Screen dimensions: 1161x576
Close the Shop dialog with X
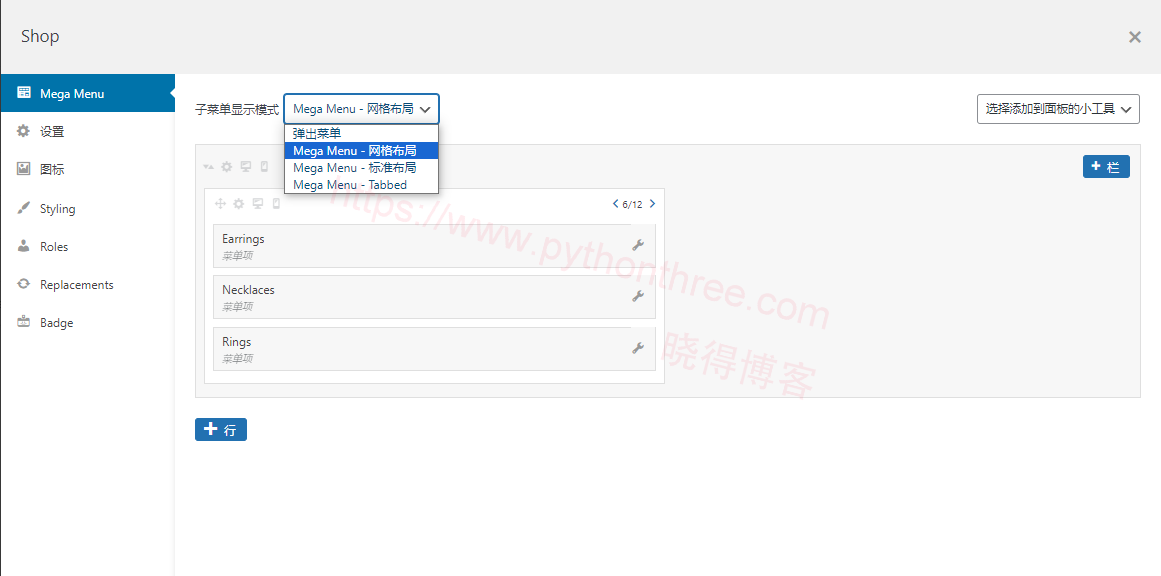point(1134,37)
